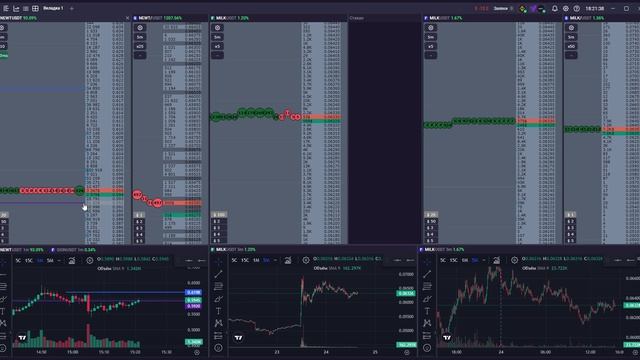Image resolution: width=640 pixels, height=360 pixels.
Task: Change 5m interval in MILK 1.20% order book
Action: pyautogui.click(x=218, y=37)
